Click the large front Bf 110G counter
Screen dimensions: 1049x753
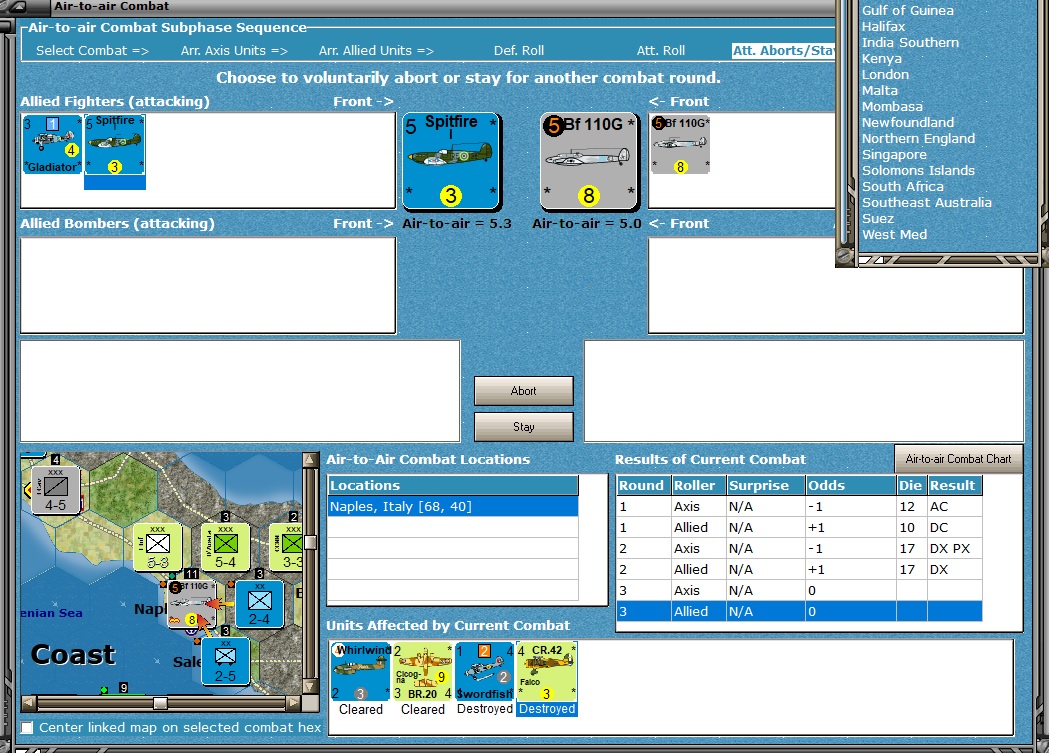[x=589, y=161]
